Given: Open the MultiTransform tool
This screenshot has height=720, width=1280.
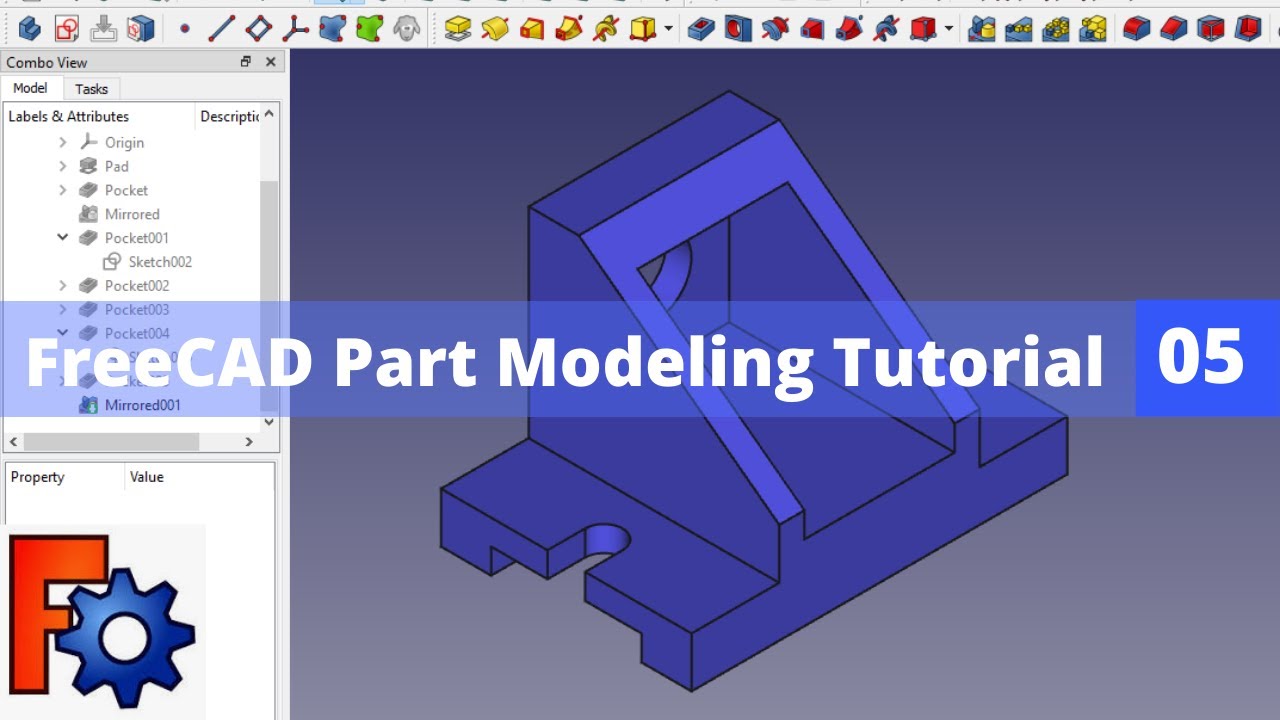Looking at the screenshot, I should pyautogui.click(x=1092, y=28).
